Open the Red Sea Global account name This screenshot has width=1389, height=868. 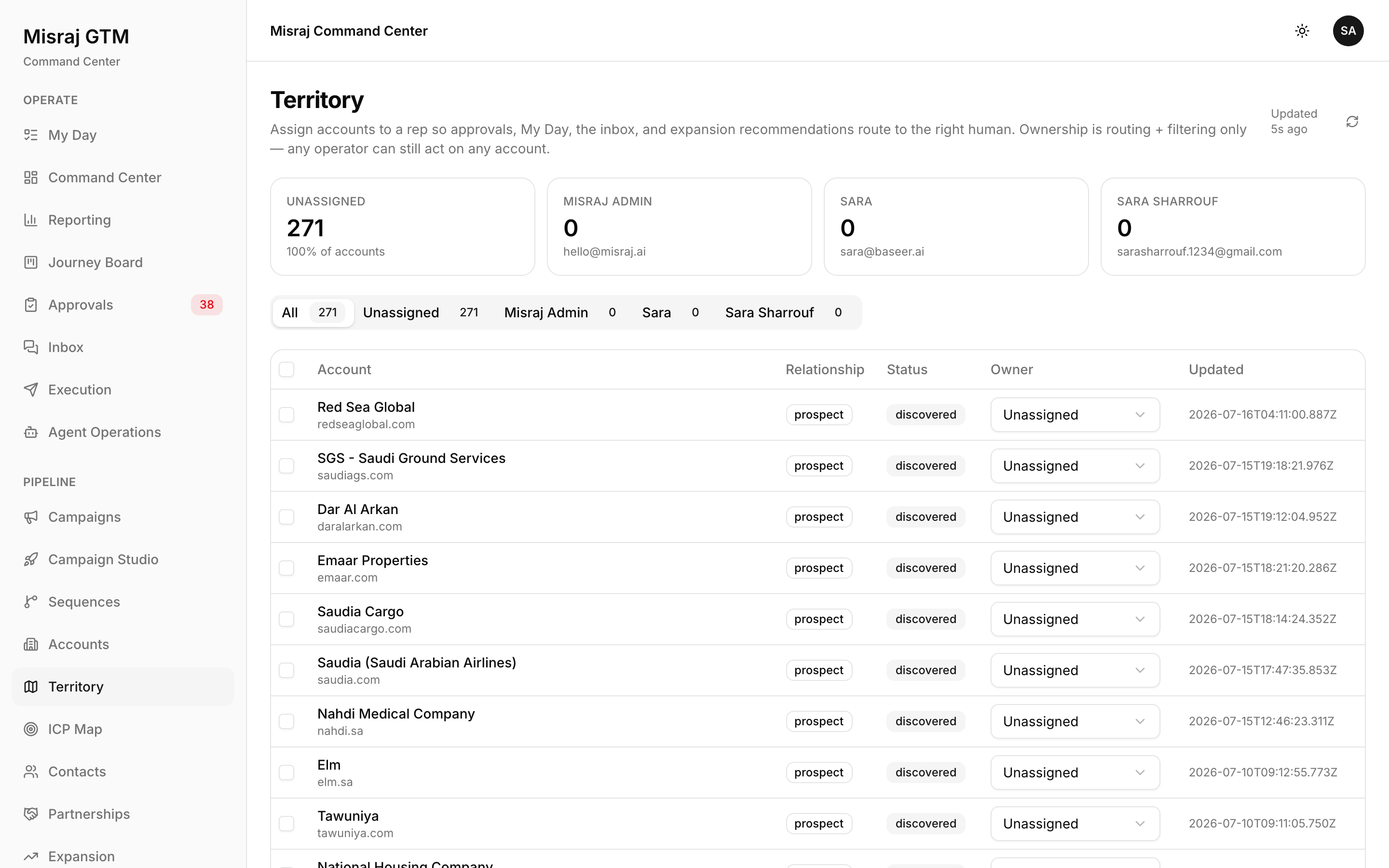366,407
